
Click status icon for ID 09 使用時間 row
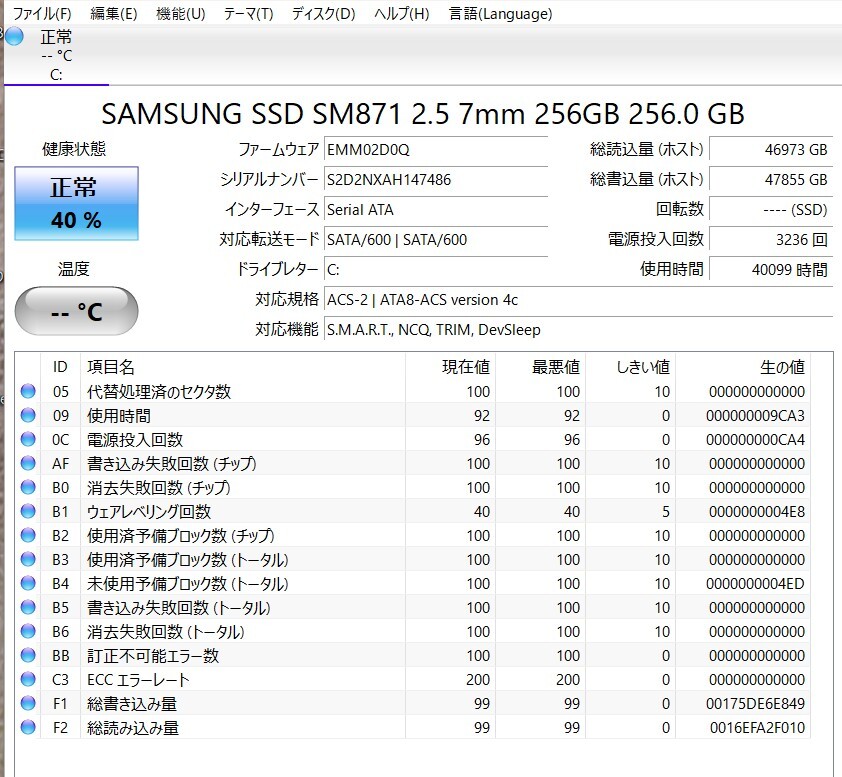(x=28, y=415)
